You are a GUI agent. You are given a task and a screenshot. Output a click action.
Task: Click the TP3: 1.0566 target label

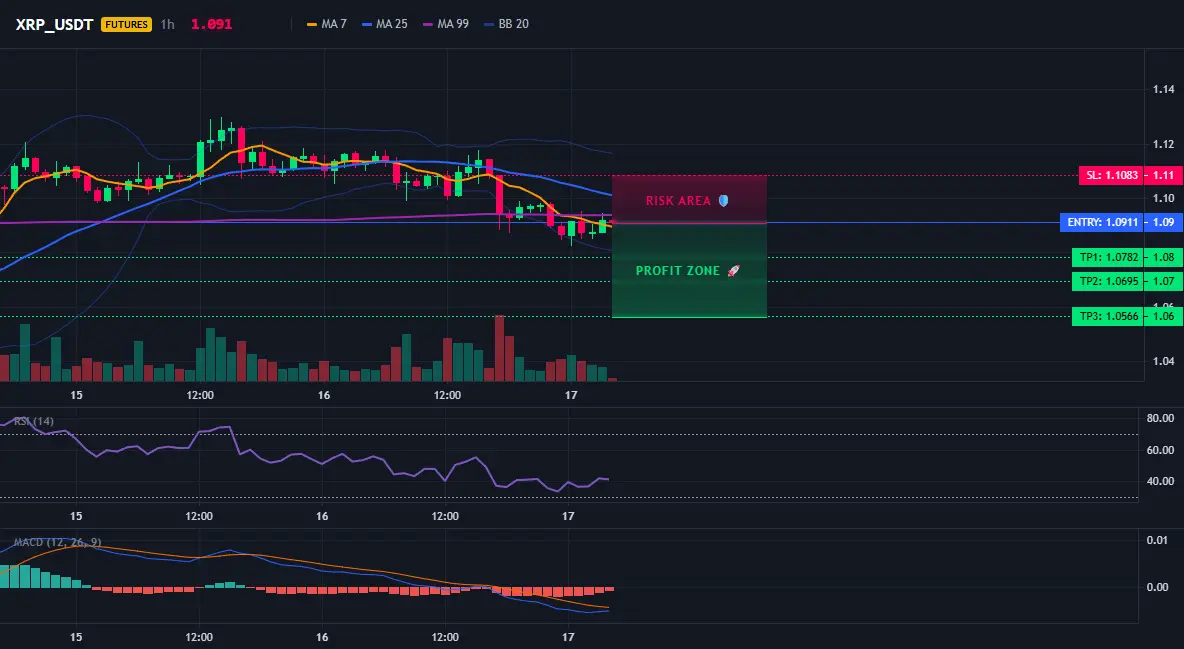pos(1108,316)
